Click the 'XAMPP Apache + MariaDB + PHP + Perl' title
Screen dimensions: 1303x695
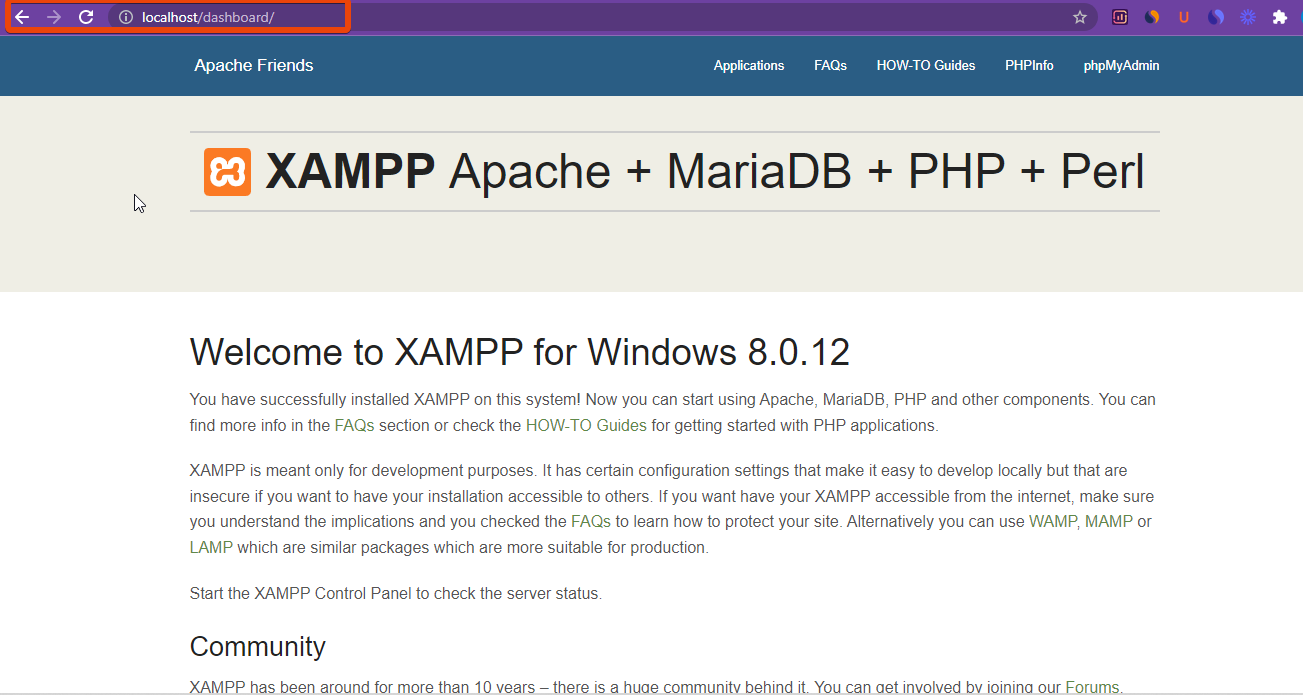tap(705, 172)
